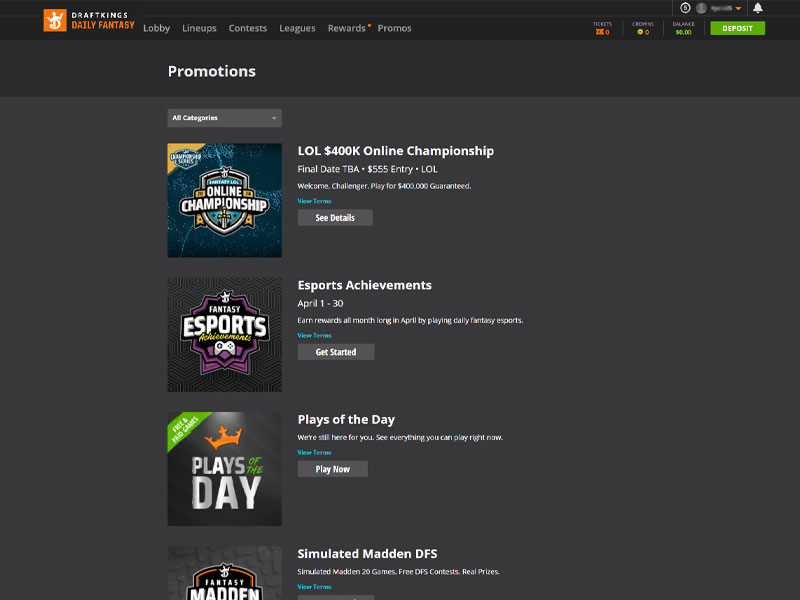Open the Contests tab
Image resolution: width=800 pixels, height=600 pixels.
point(247,28)
